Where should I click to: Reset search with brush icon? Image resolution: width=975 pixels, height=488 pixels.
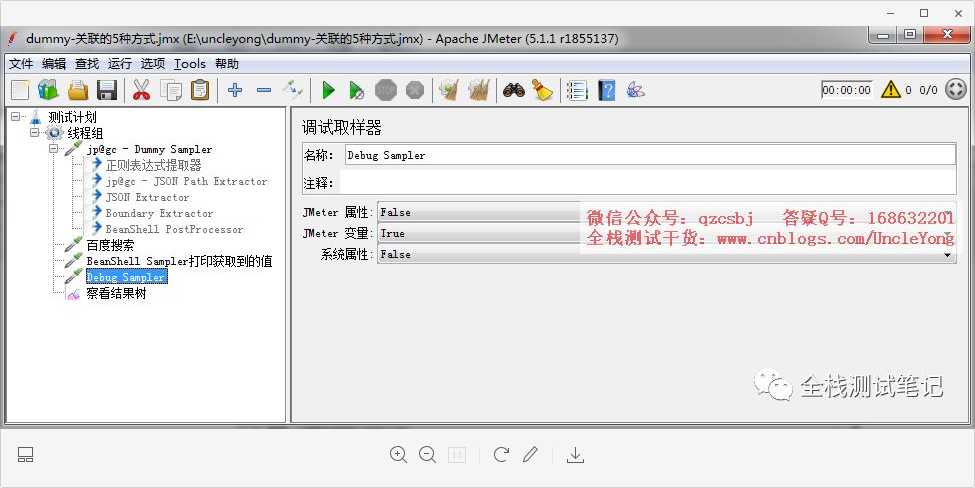[x=542, y=90]
